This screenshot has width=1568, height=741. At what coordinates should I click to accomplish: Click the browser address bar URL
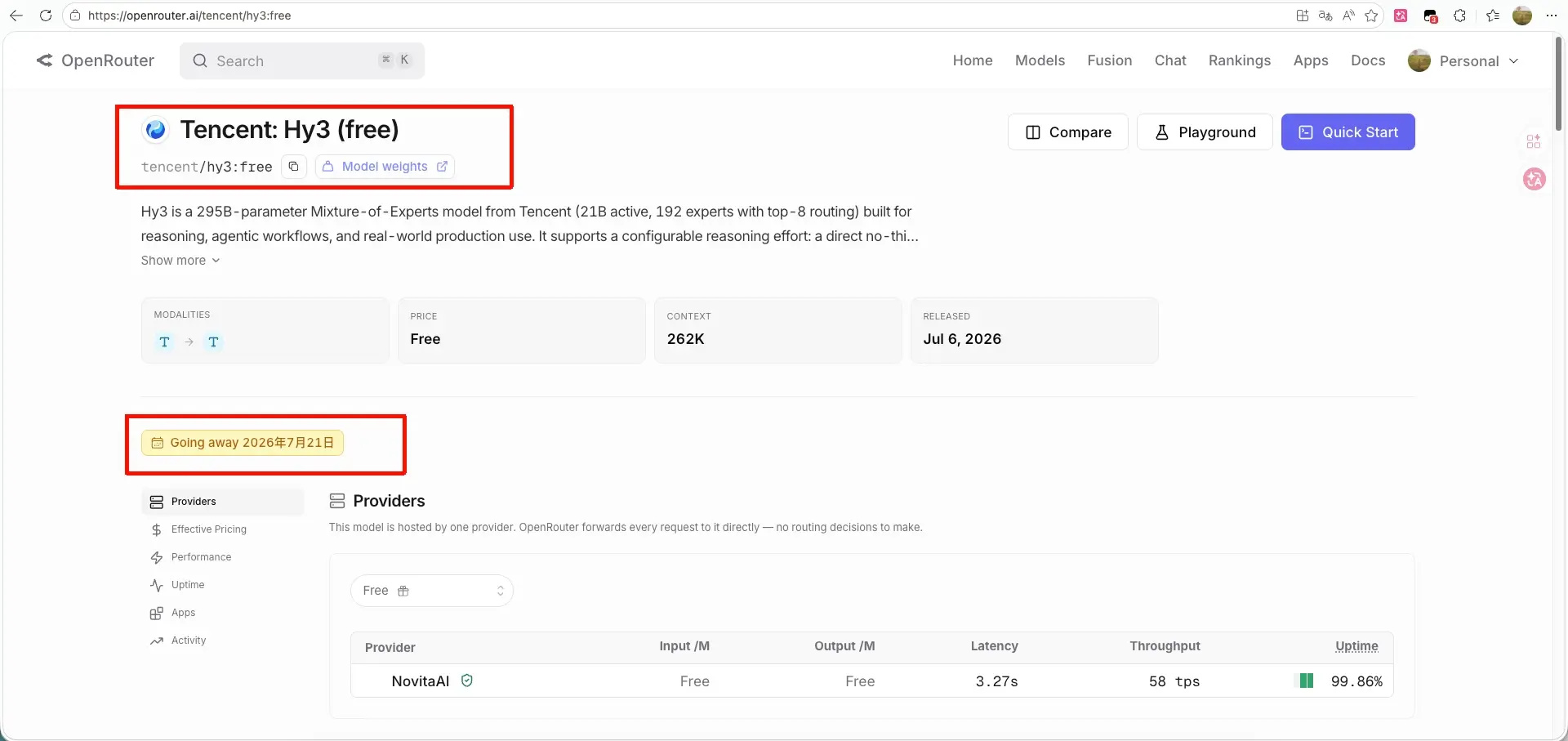point(189,16)
